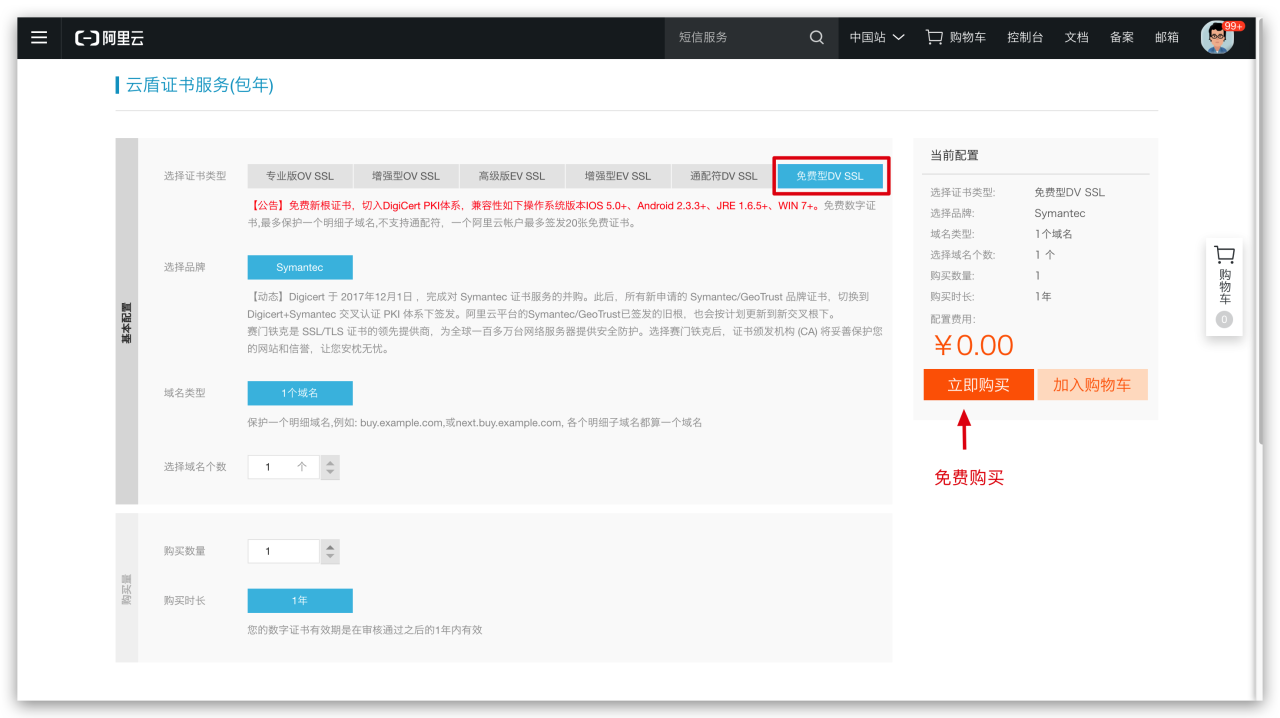This screenshot has height=718, width=1280.
Task: Open the search magnifier in the top bar
Action: click(816, 37)
